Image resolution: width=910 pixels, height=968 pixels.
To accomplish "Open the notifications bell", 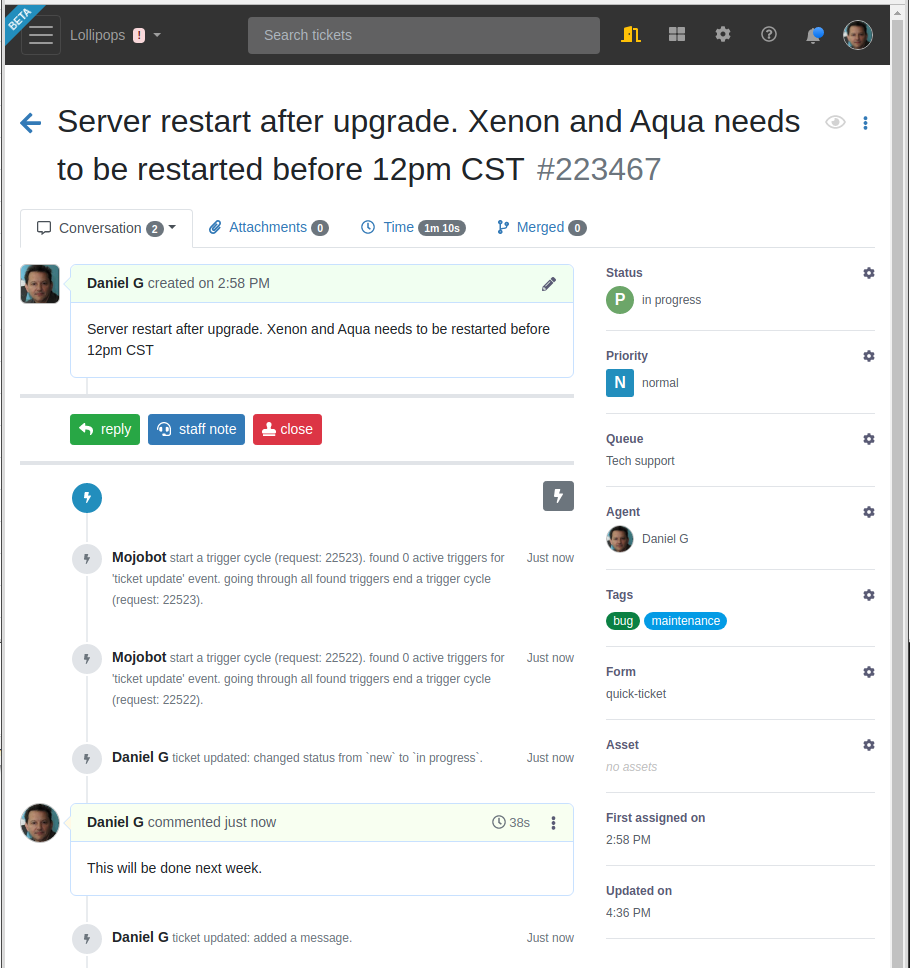I will (x=814, y=35).
